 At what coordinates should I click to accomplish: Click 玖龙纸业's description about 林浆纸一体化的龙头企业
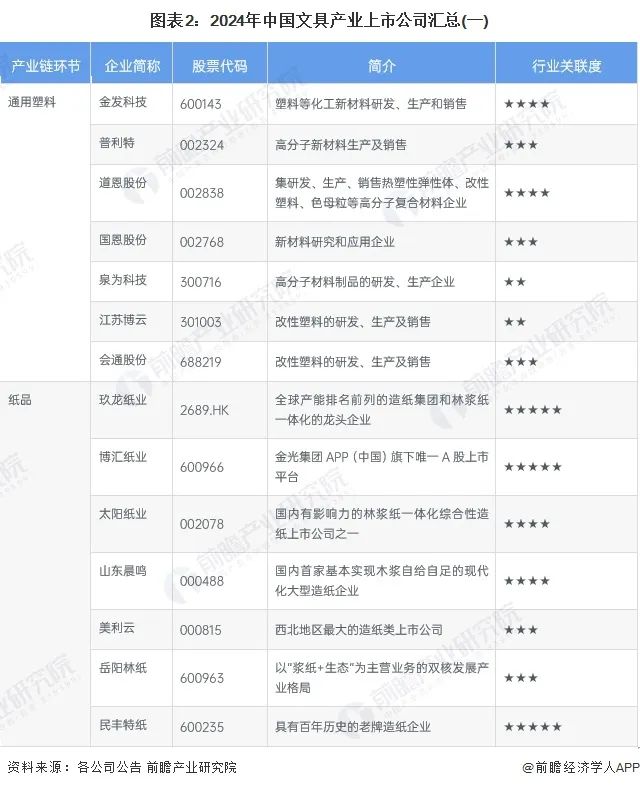click(382, 410)
